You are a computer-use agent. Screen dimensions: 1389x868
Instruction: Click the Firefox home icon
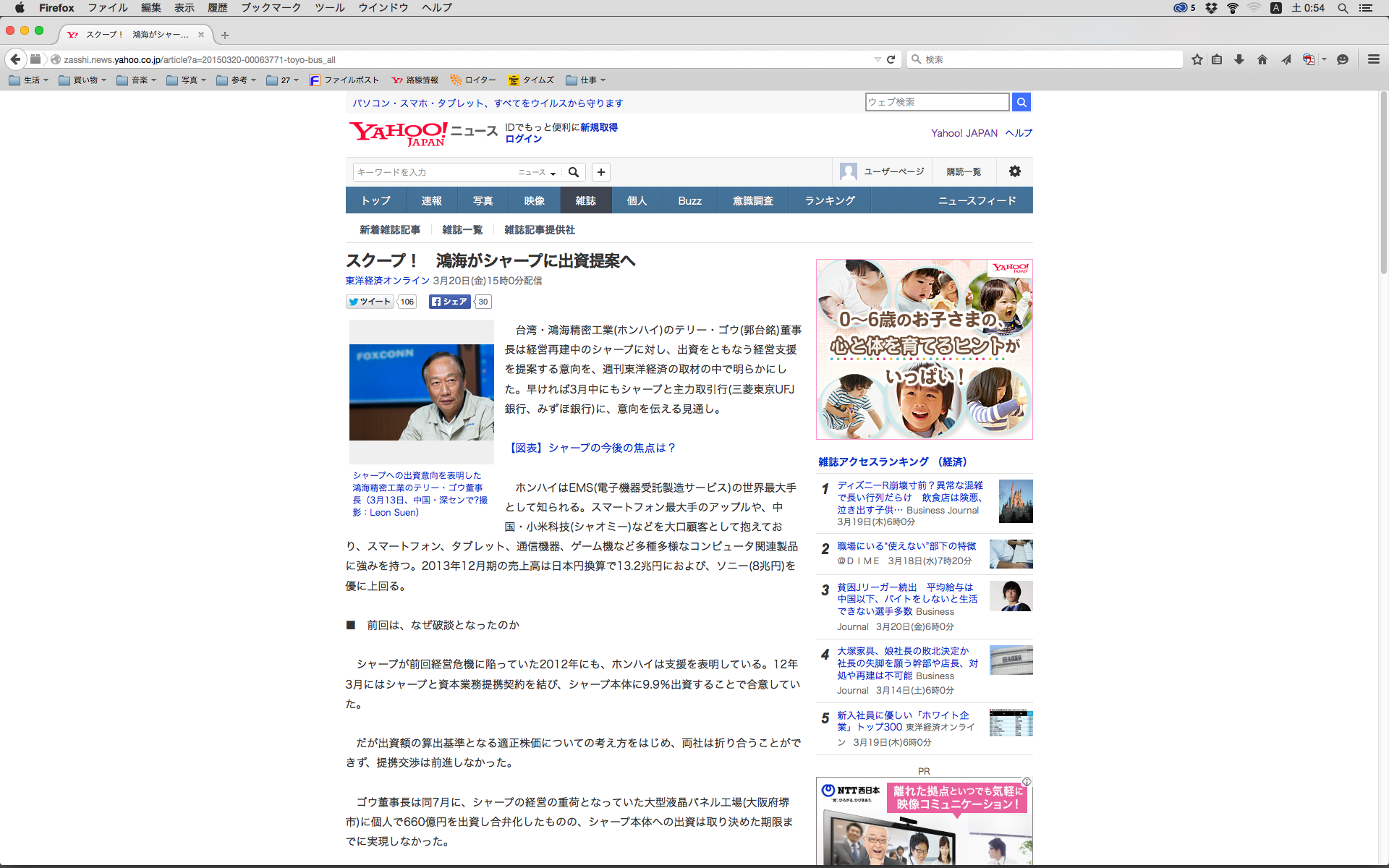pos(1262,59)
